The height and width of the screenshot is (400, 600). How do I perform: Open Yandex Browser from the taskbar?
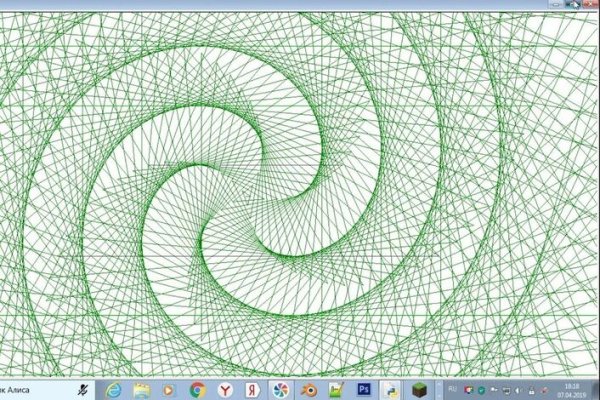pyautogui.click(x=227, y=388)
